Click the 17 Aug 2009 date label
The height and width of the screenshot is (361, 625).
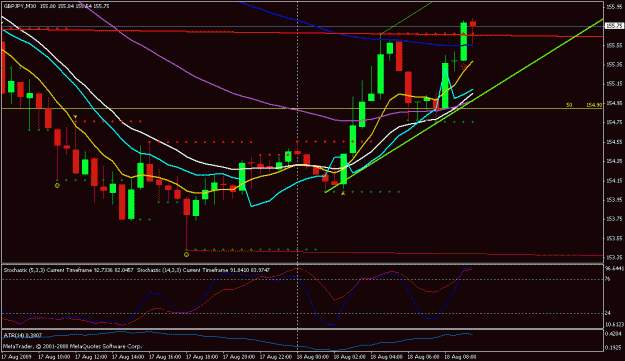click(x=16, y=357)
